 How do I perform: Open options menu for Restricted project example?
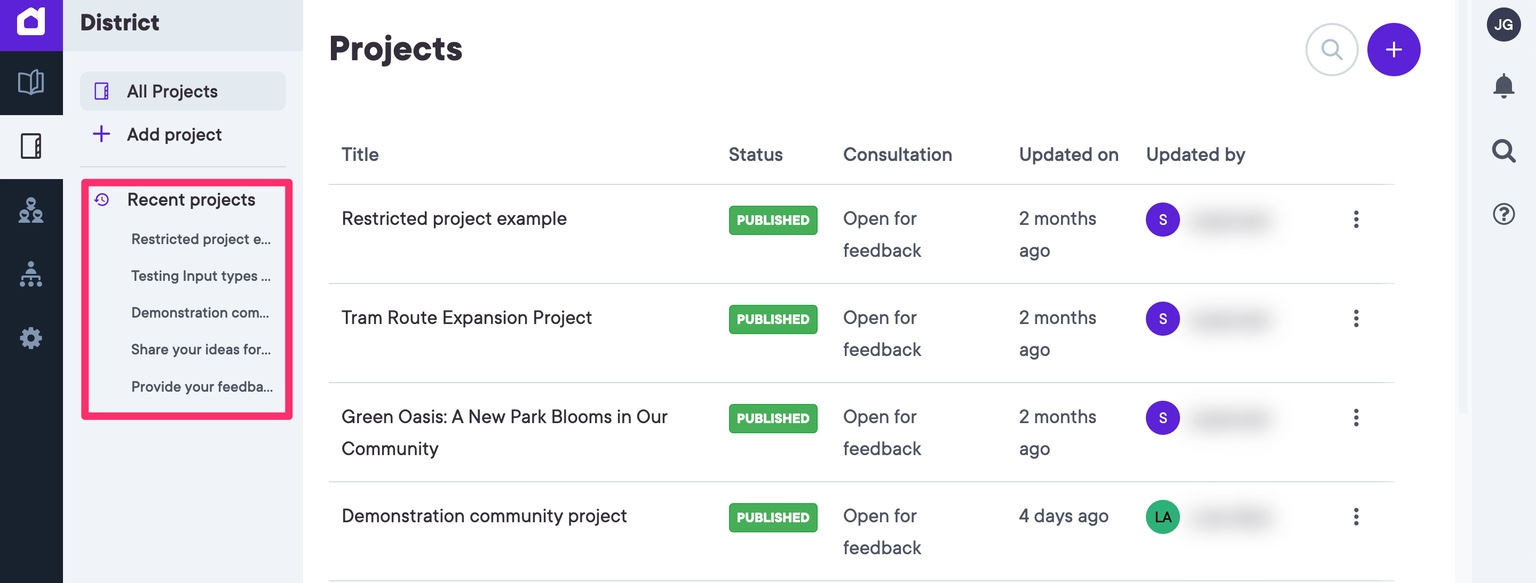[1356, 219]
